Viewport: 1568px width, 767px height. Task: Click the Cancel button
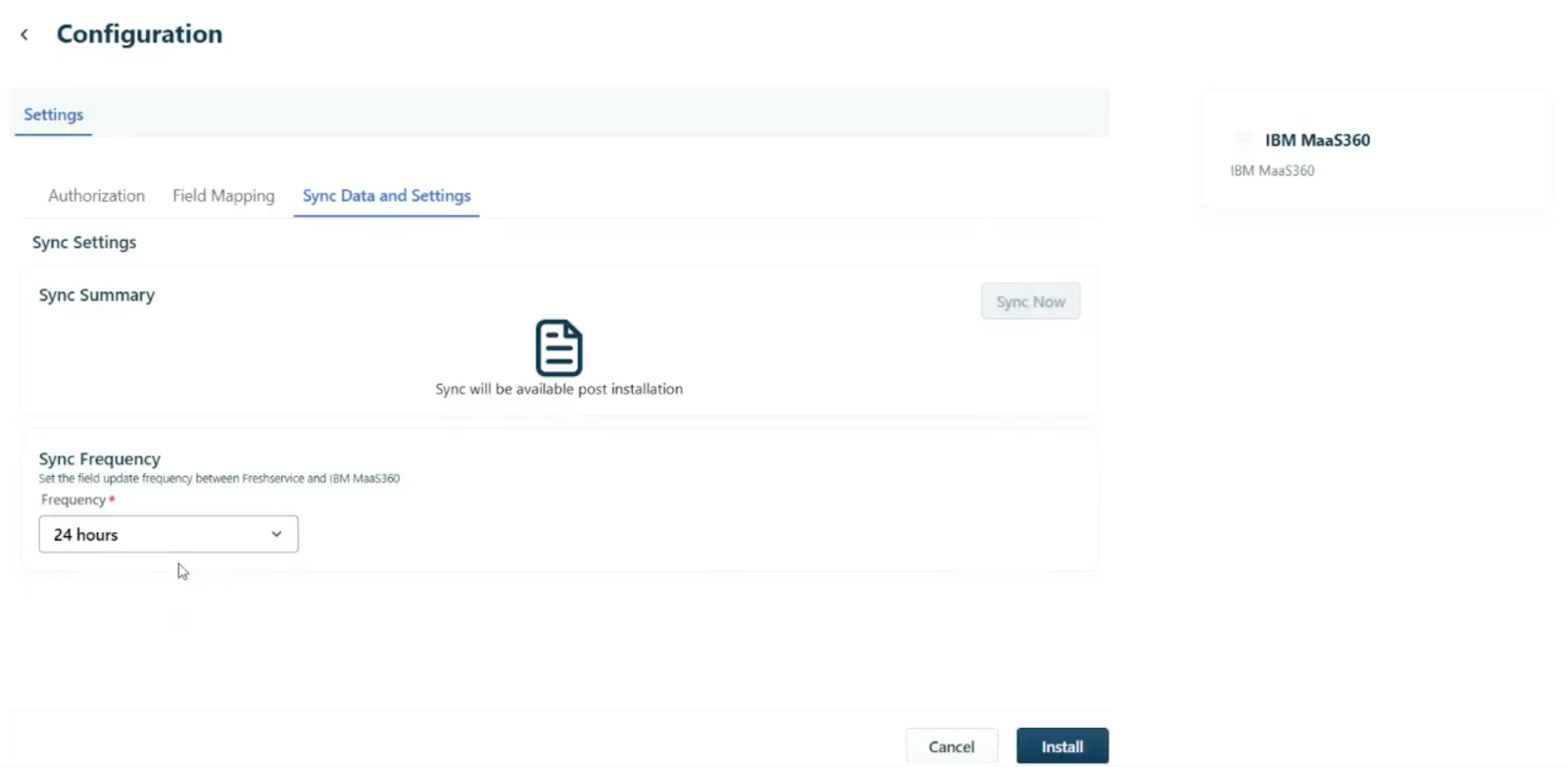952,746
